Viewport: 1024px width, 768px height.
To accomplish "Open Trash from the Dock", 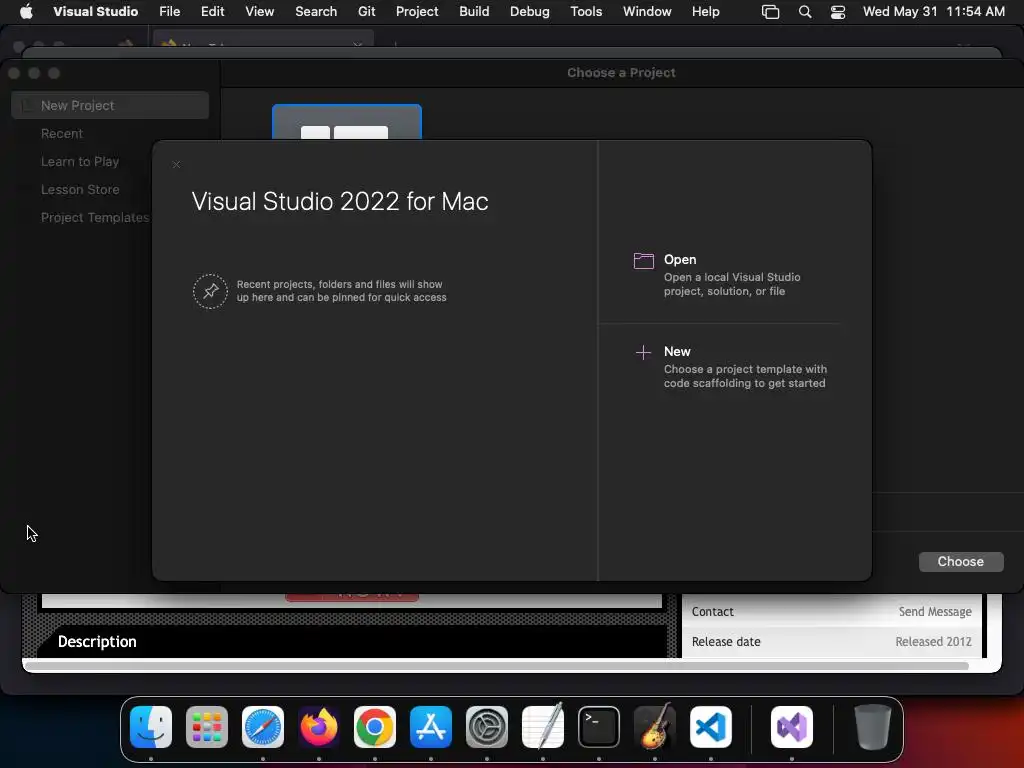I will pyautogui.click(x=872, y=727).
